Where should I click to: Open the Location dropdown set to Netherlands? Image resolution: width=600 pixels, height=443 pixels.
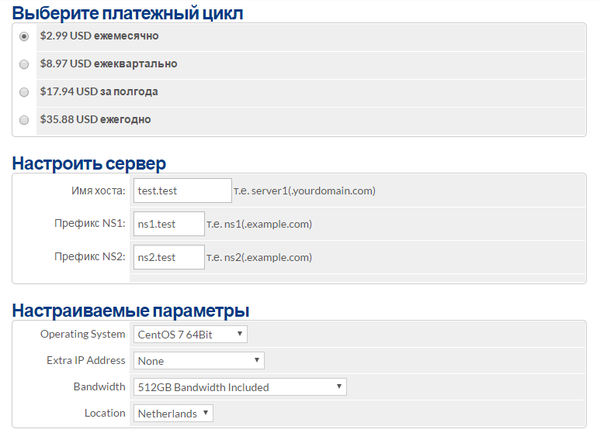coord(173,412)
